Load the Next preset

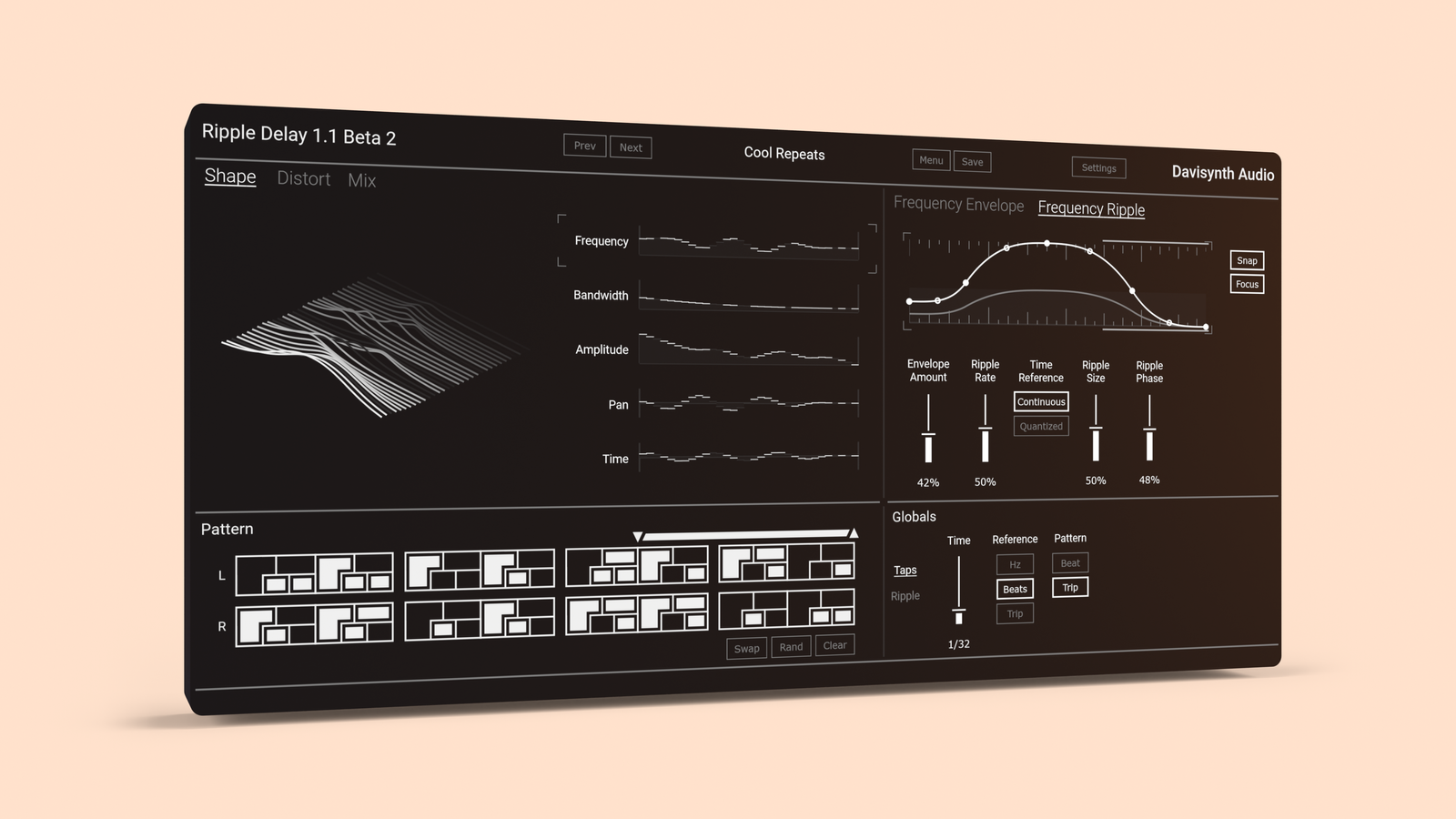click(631, 147)
